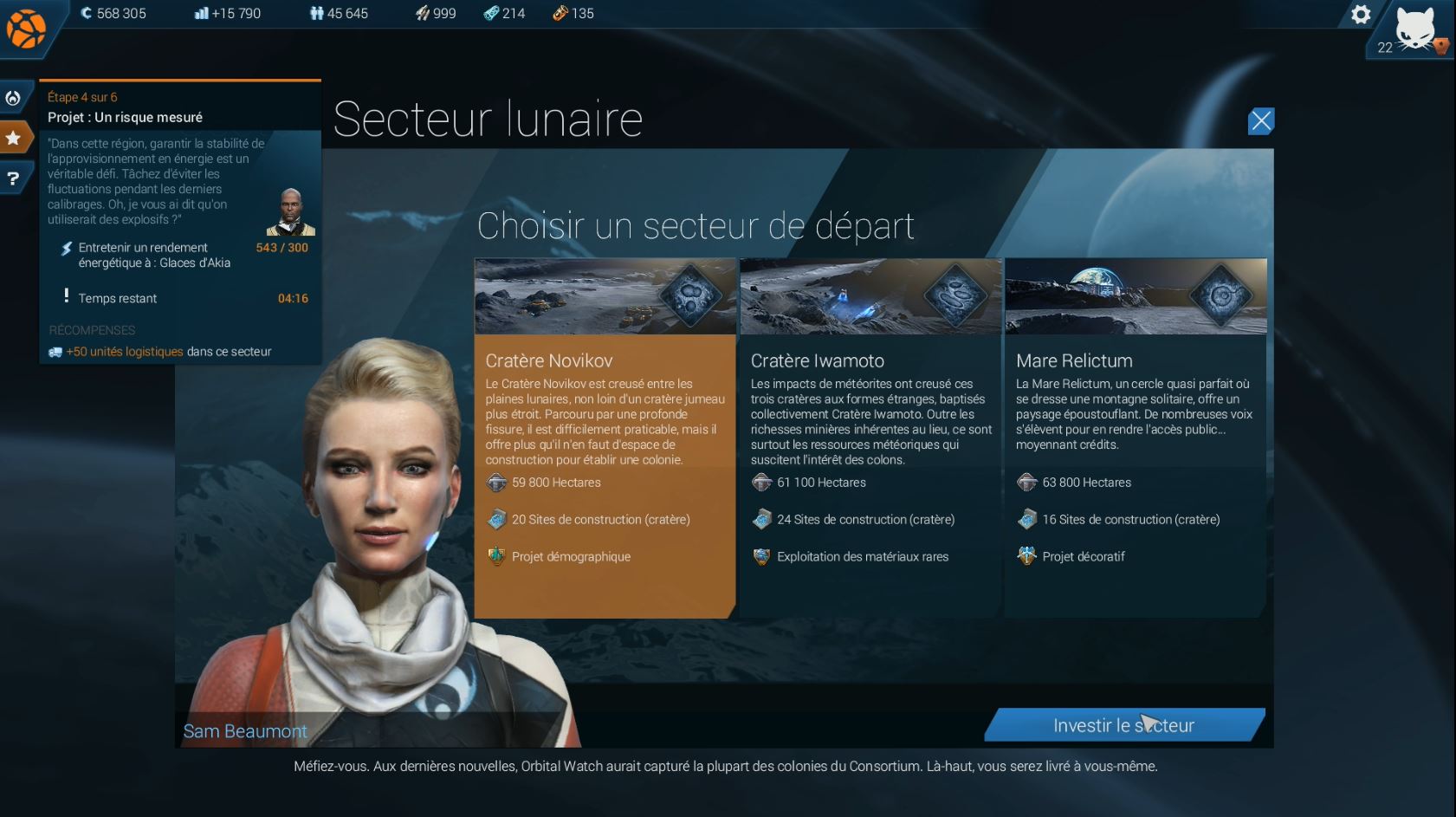The height and width of the screenshot is (817, 1456).
Task: Click the 20 Sites de construction (cratère) text
Action: pyautogui.click(x=601, y=520)
